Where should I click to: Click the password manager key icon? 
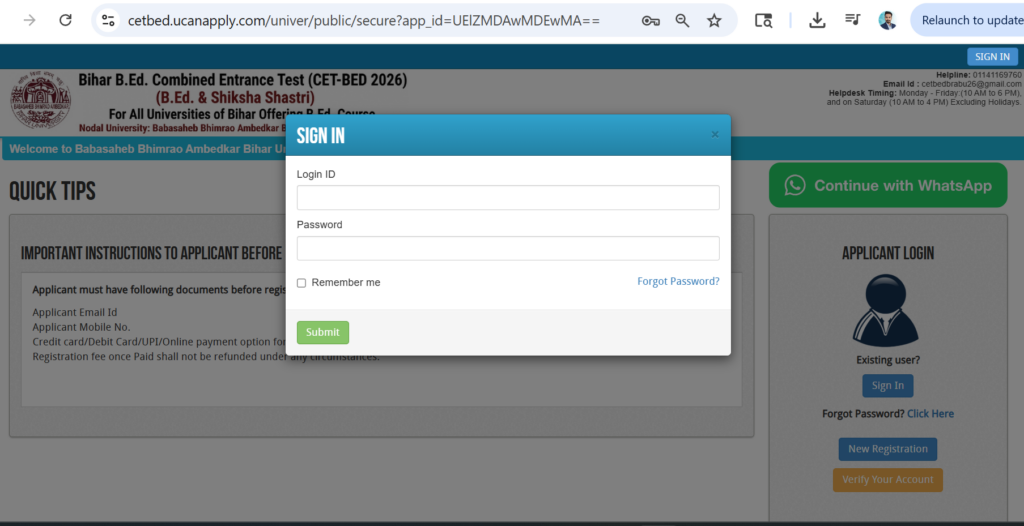650,21
